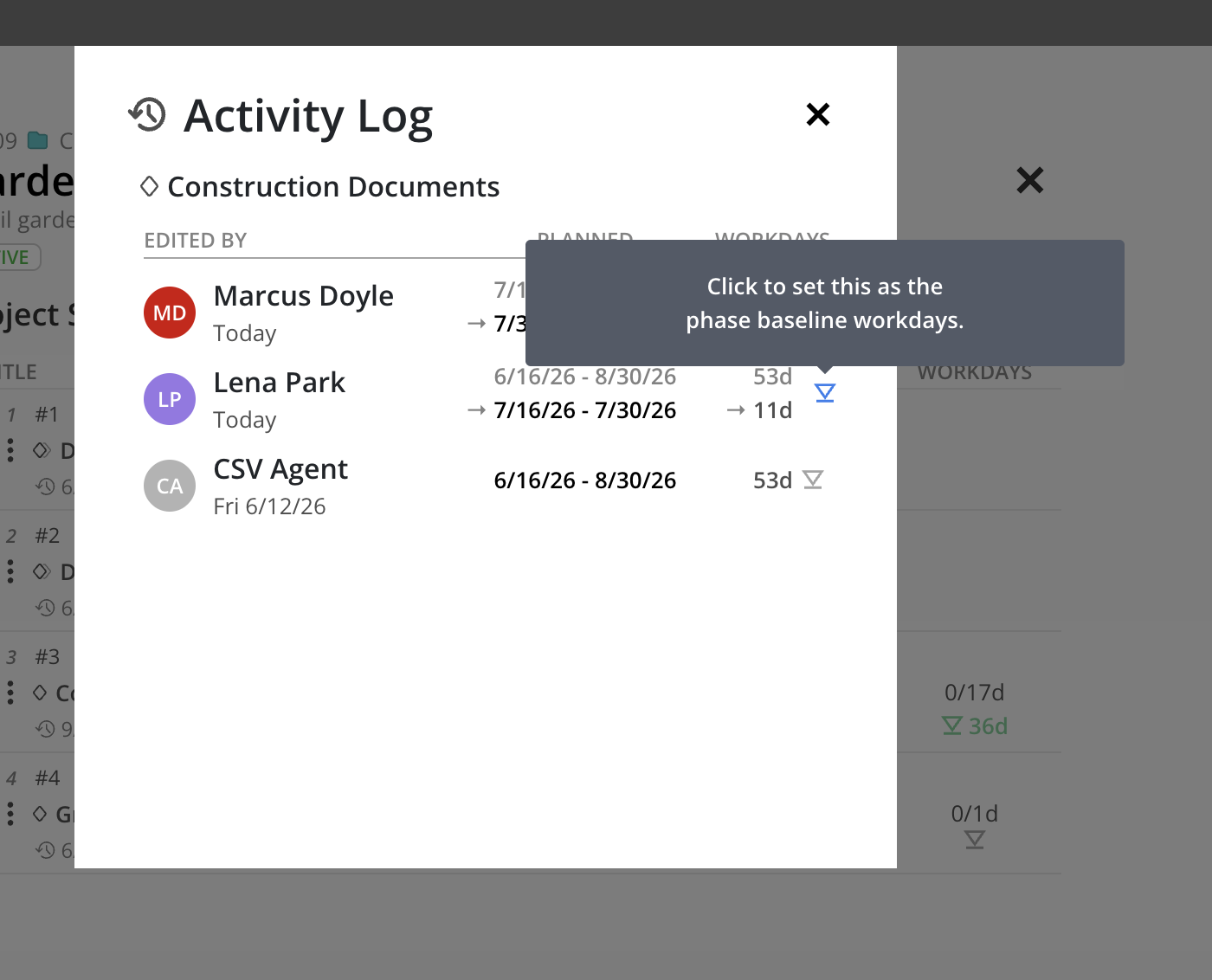The image size is (1212, 980).
Task: Click the diamond icon beside Construction Documents
Action: (x=149, y=186)
